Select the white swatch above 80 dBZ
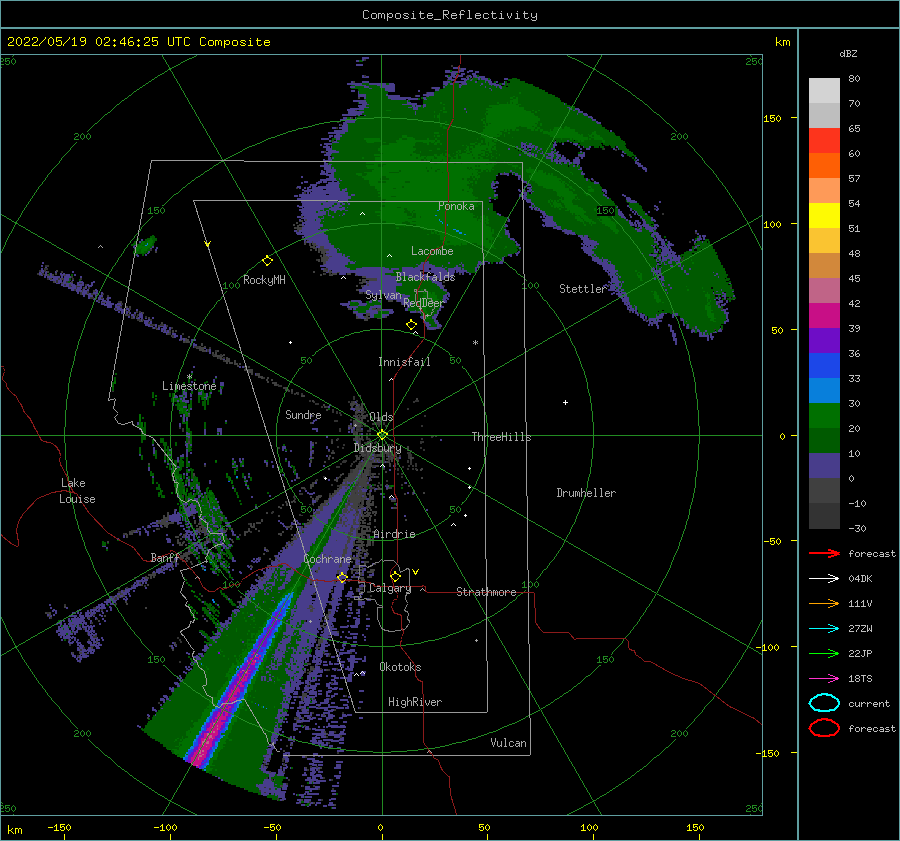 pos(824,90)
